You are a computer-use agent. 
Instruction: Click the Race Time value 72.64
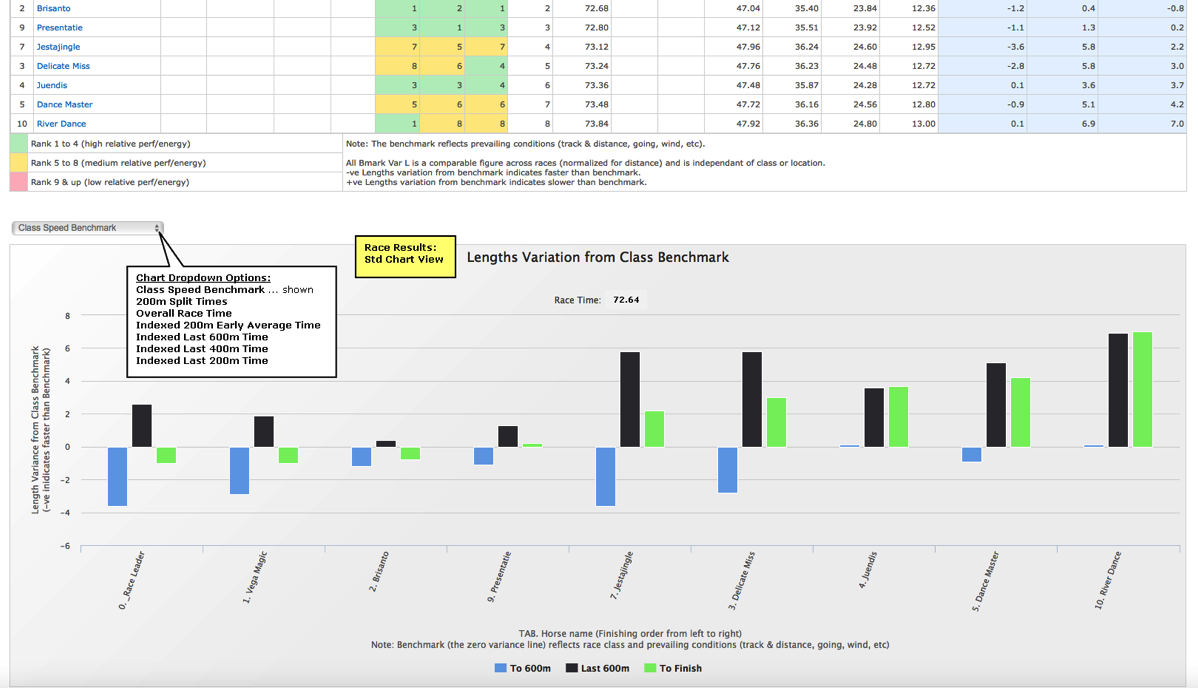point(626,299)
